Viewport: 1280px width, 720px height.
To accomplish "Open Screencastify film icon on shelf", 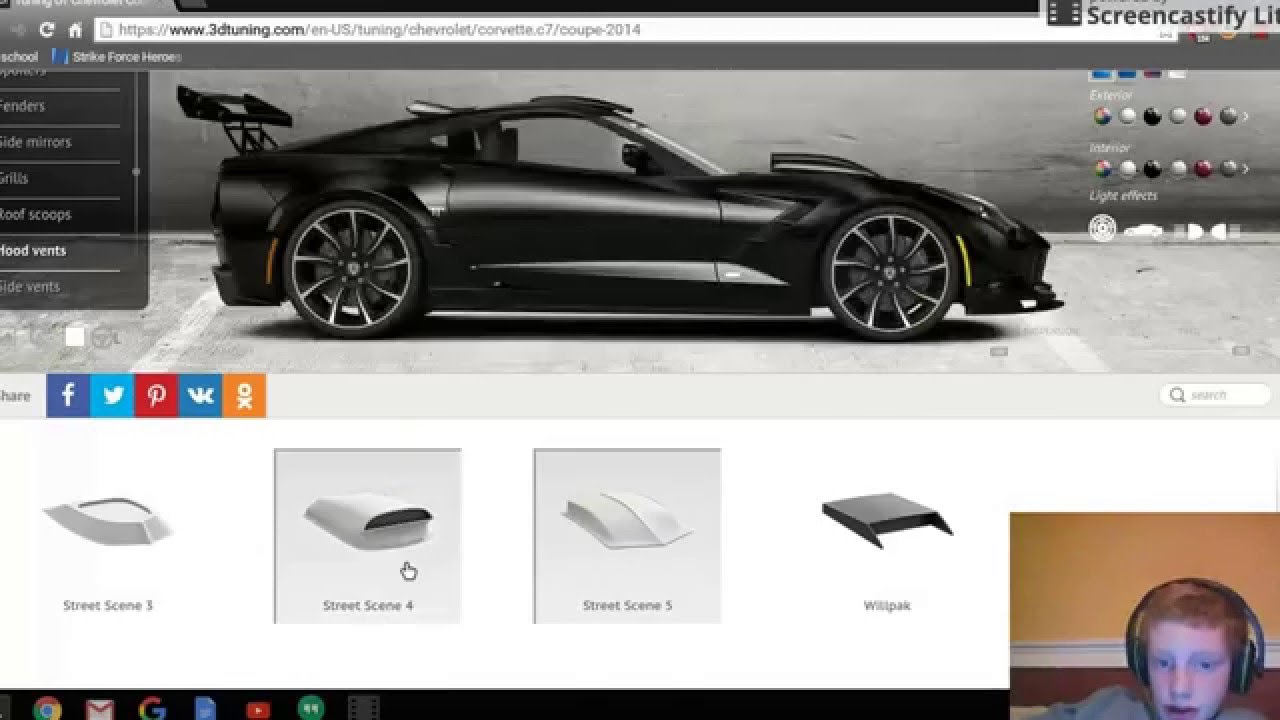I will click(364, 709).
